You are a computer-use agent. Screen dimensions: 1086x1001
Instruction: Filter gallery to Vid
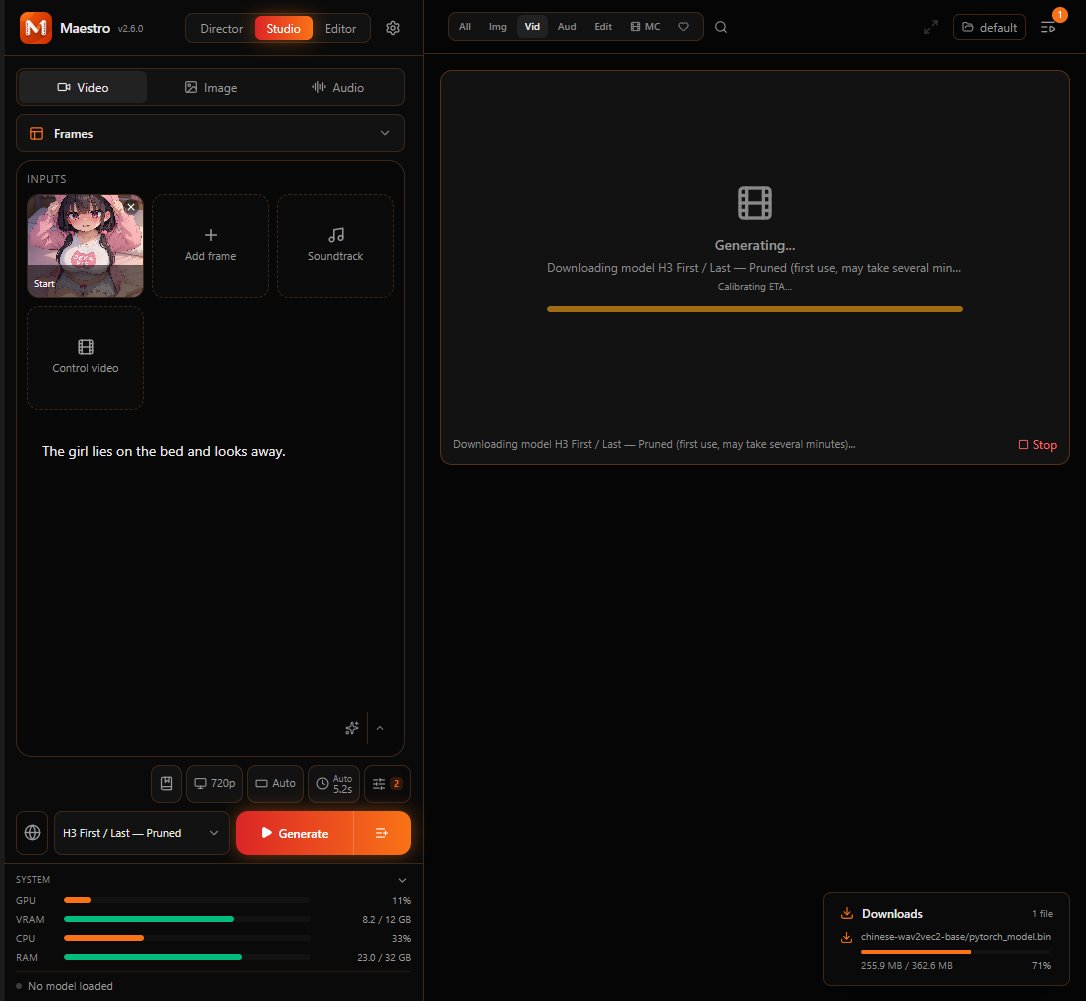coord(532,26)
